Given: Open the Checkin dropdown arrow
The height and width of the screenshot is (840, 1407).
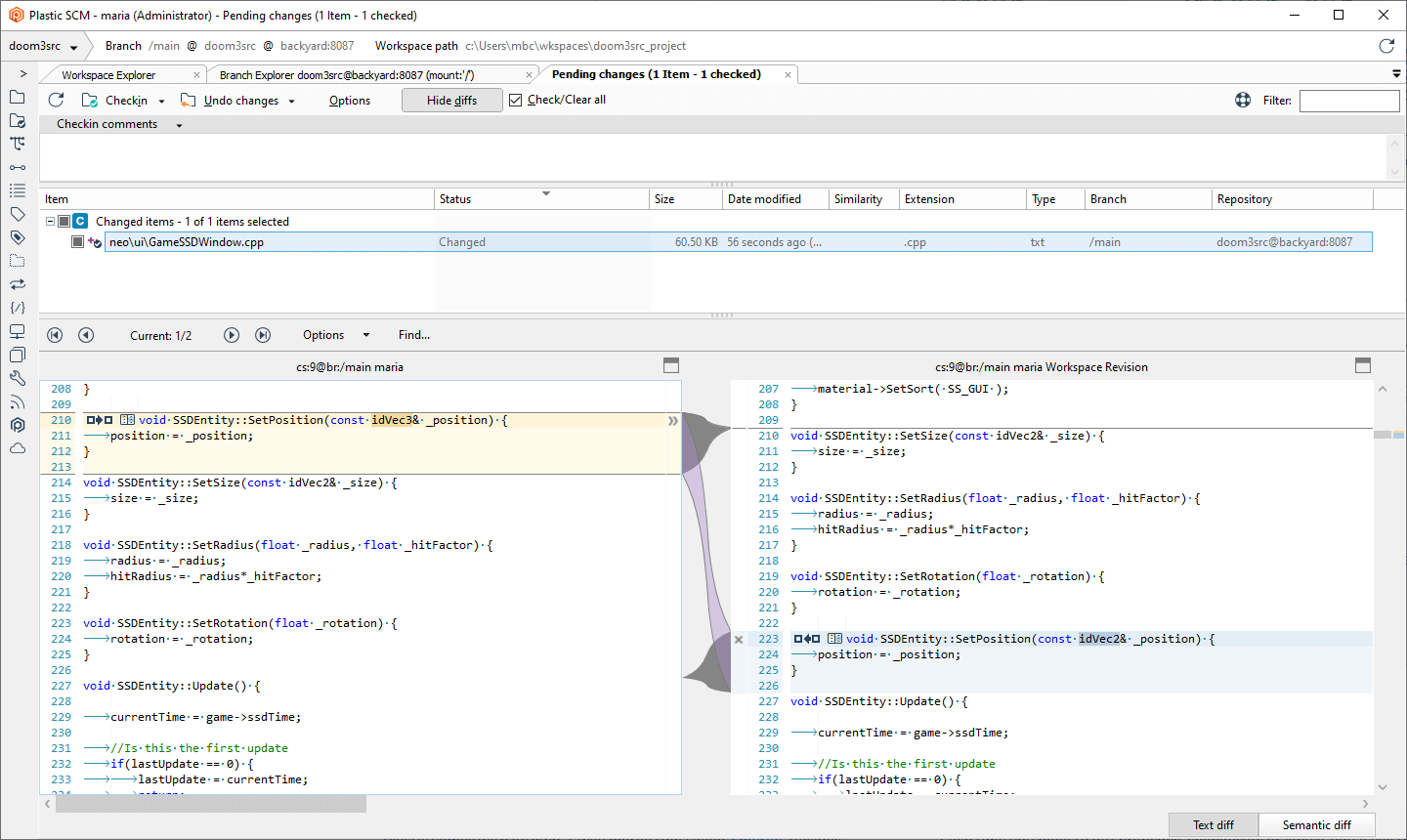Looking at the screenshot, I should pos(161,101).
